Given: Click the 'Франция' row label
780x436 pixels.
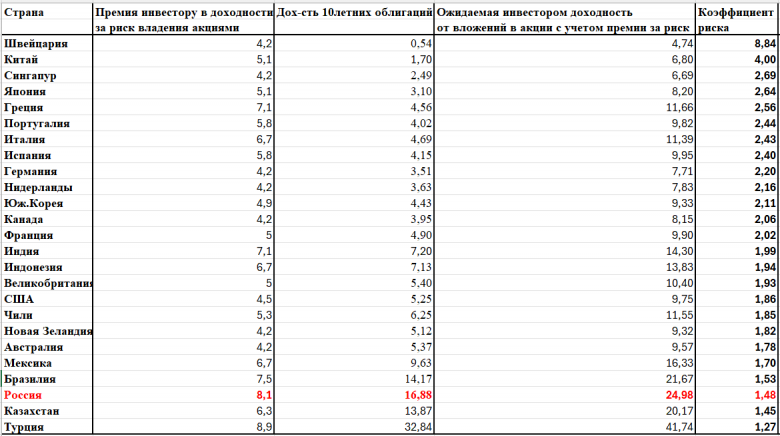Looking at the screenshot, I should coord(28,235).
